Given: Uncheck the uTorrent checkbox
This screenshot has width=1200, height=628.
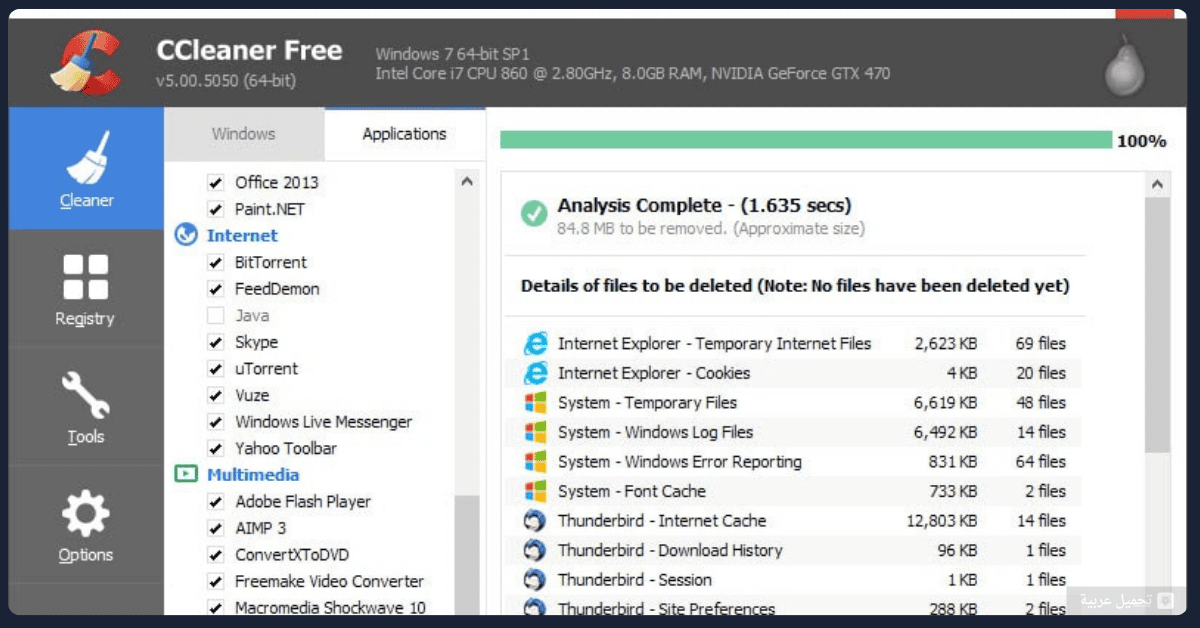Looking at the screenshot, I should click(215, 369).
